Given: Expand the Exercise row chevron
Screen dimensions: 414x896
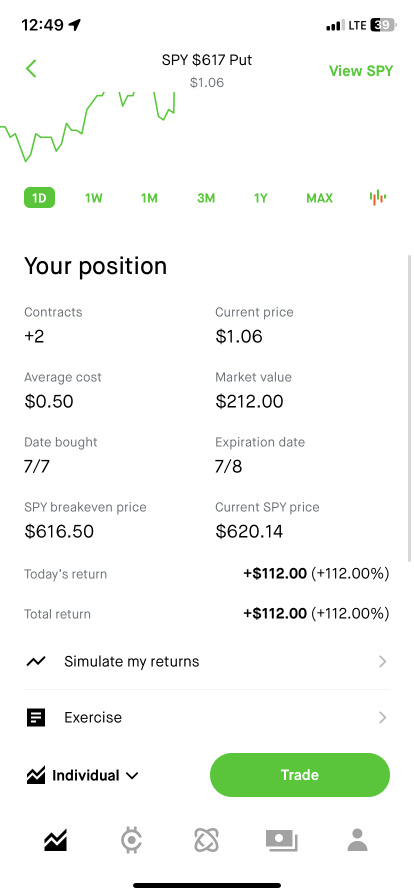Looking at the screenshot, I should coord(383,717).
